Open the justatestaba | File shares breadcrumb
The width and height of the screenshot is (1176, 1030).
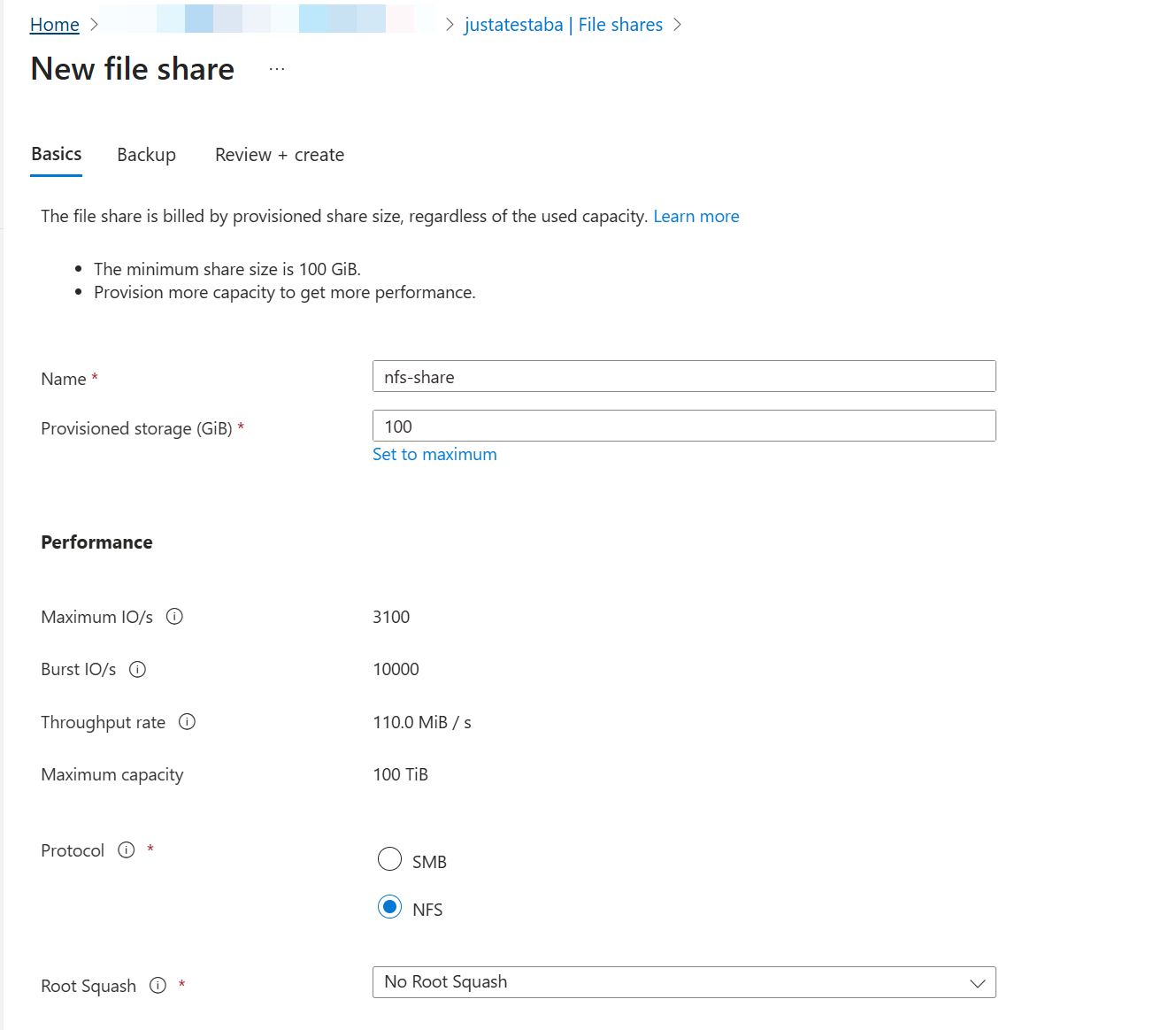point(564,25)
